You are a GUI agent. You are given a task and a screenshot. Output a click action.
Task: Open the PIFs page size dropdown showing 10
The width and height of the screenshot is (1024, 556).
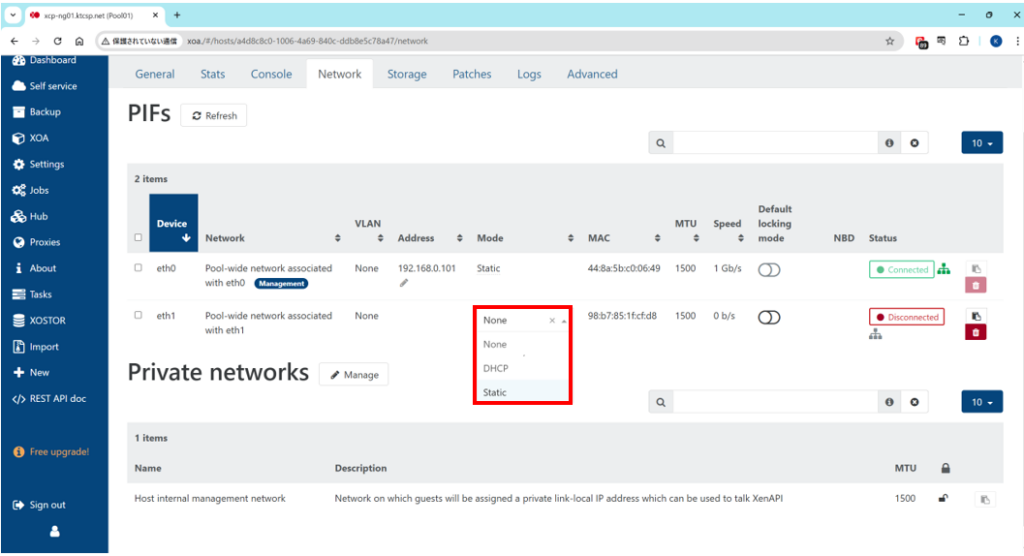point(981,143)
